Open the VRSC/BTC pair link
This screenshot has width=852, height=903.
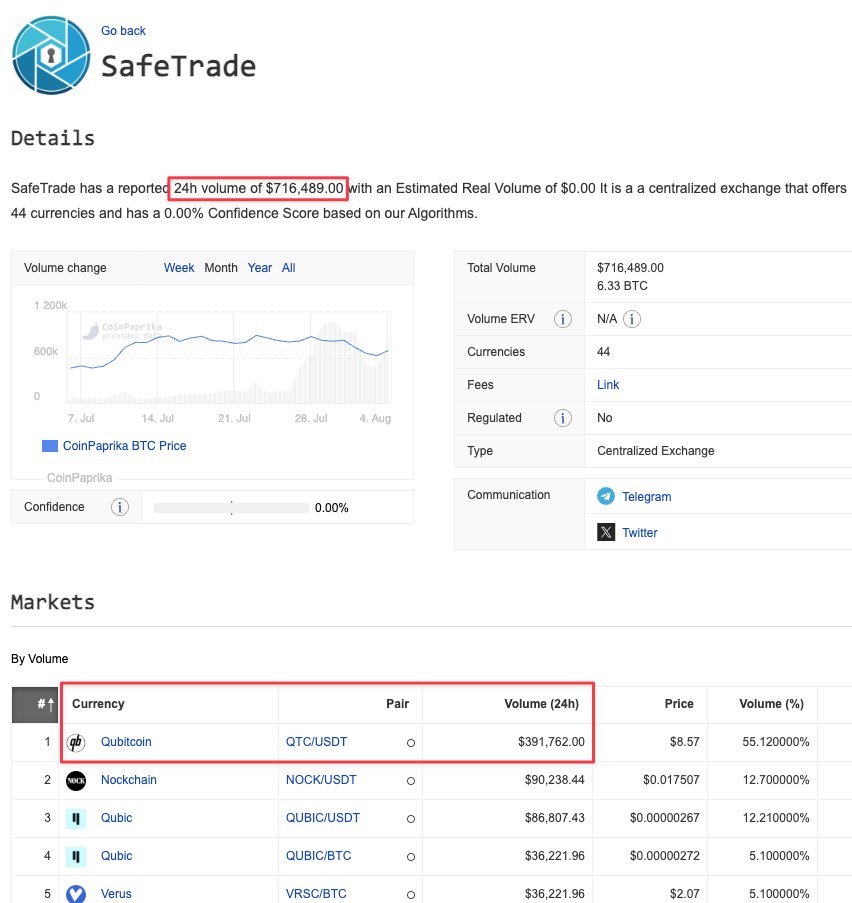click(x=316, y=894)
